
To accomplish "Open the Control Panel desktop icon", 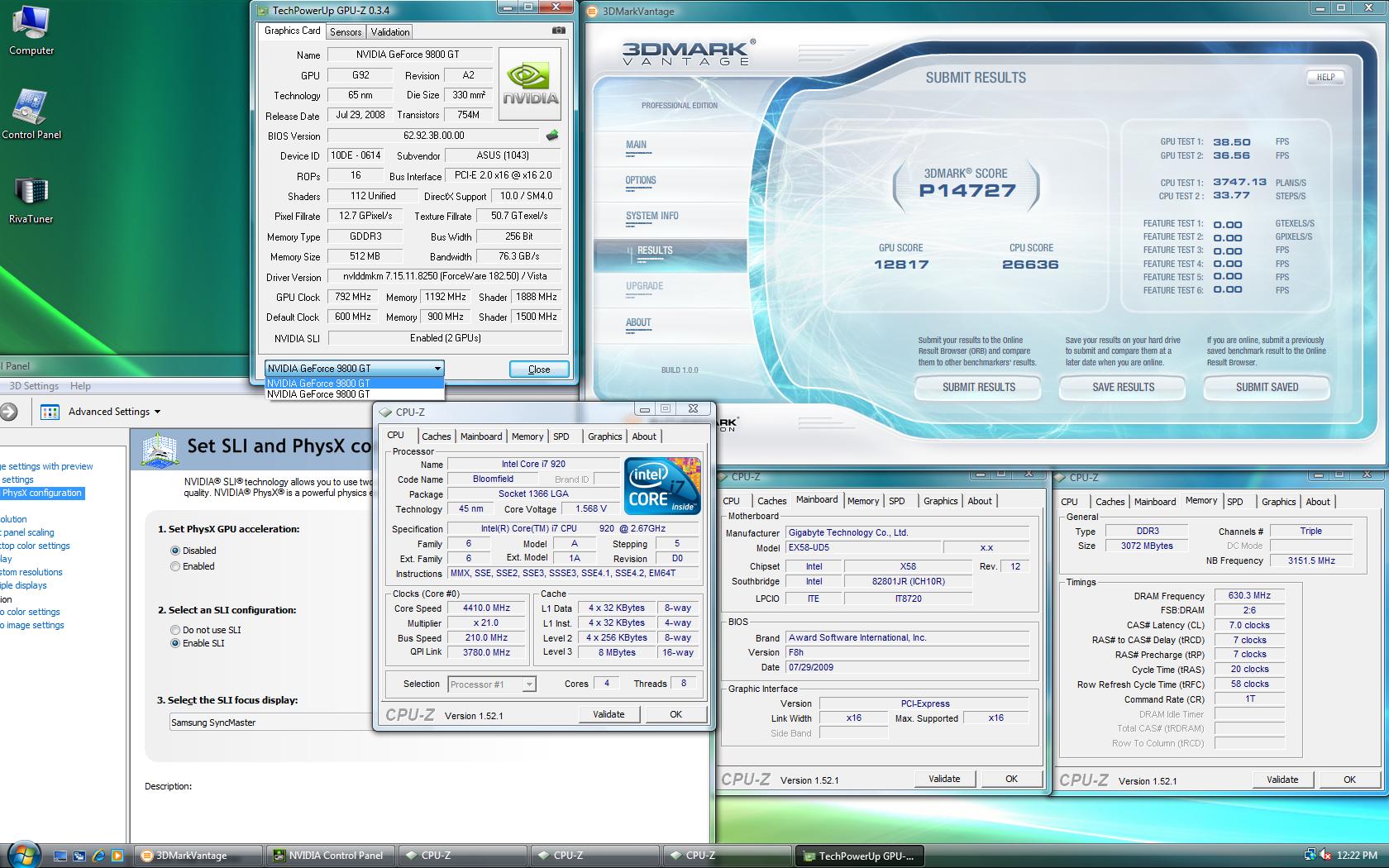I will [x=31, y=114].
